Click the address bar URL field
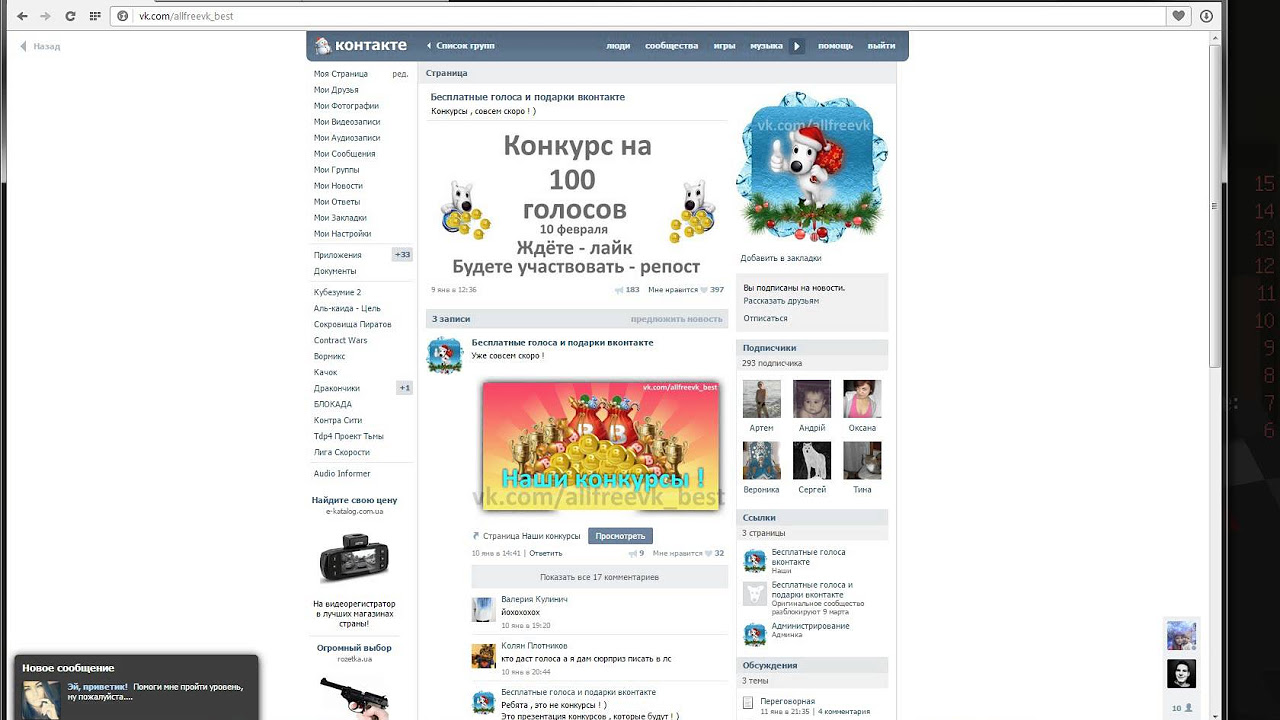 pos(640,16)
